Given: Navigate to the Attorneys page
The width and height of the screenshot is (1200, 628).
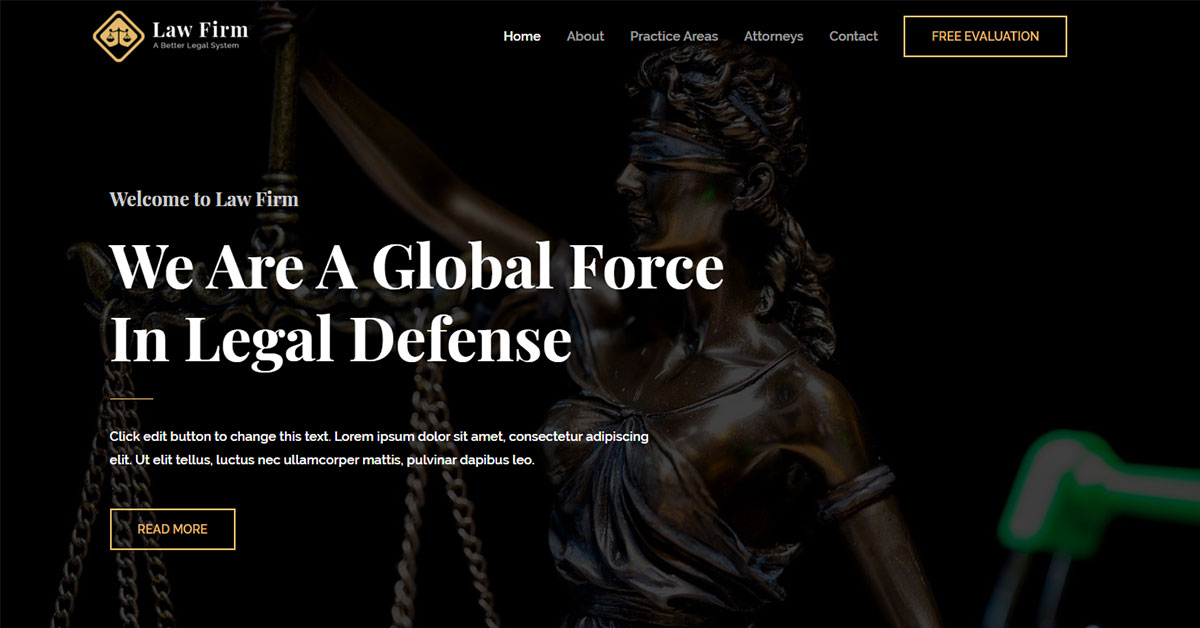Looking at the screenshot, I should [x=773, y=36].
